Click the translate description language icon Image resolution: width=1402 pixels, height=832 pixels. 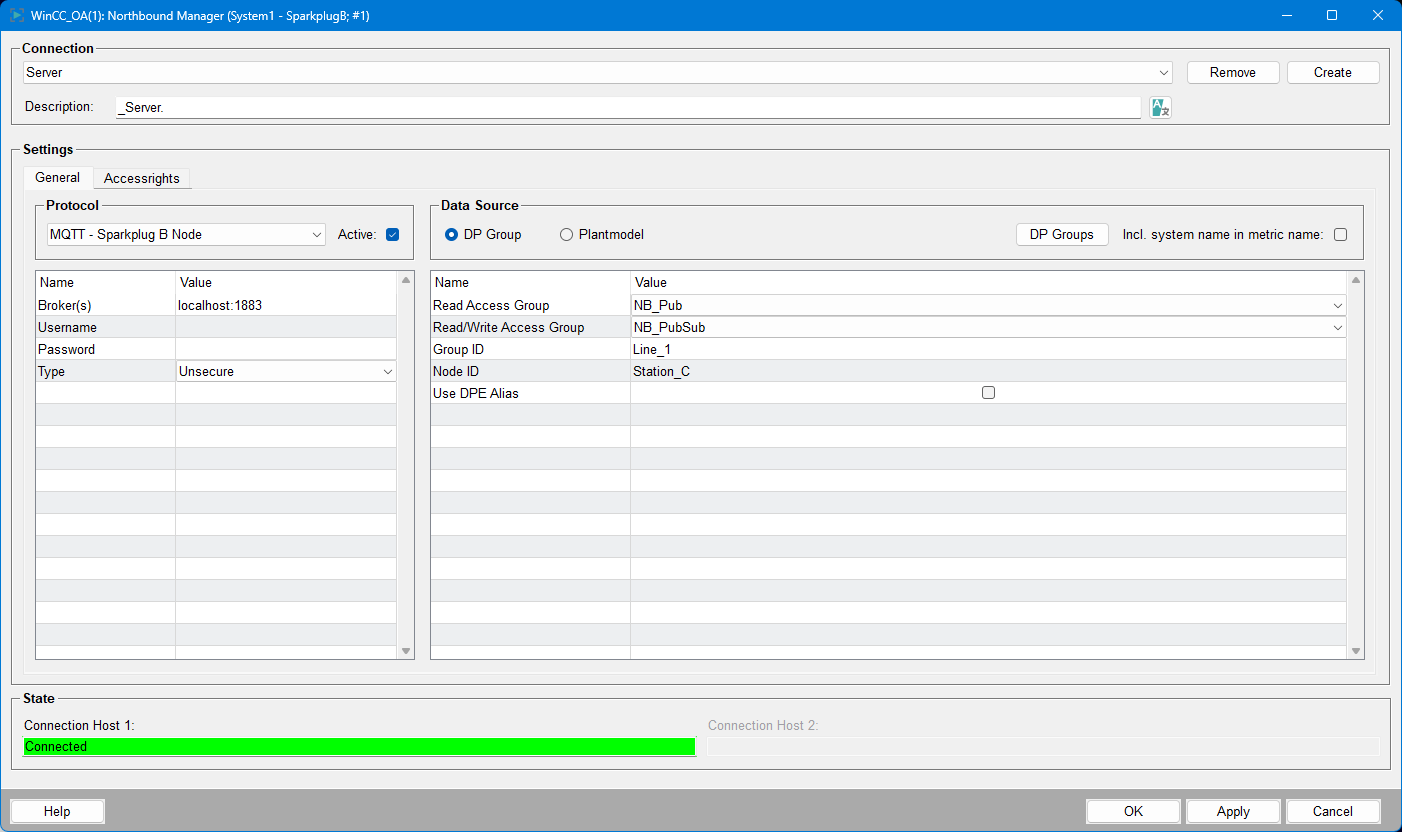(1159, 108)
